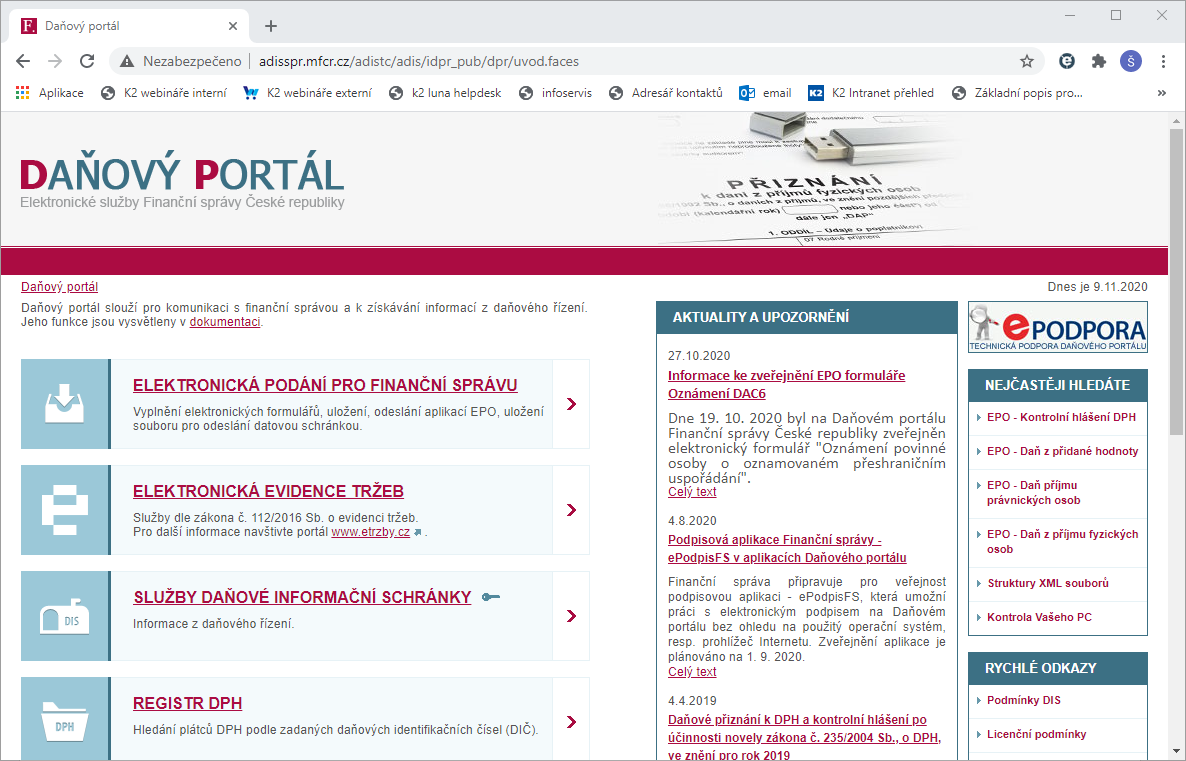Open the k2 luna helpdesk bookmark
Image resolution: width=1186 pixels, height=761 pixels.
[x=446, y=93]
